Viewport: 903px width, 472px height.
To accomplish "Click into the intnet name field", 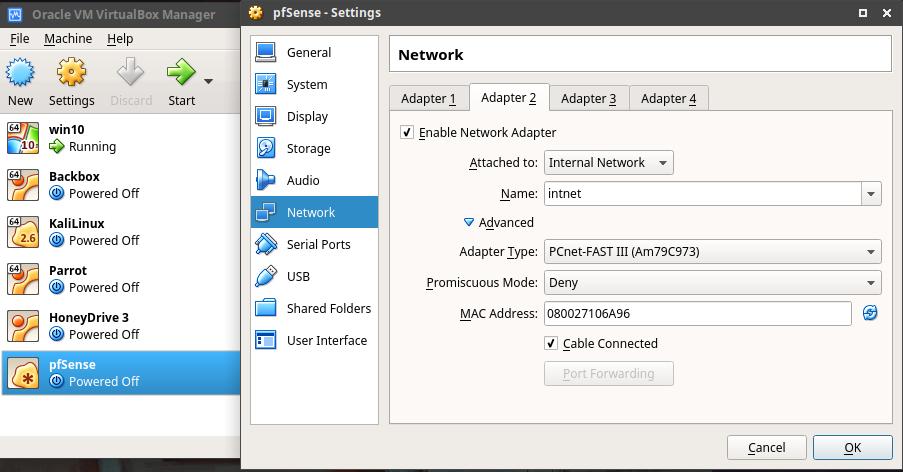I will tap(703, 194).
